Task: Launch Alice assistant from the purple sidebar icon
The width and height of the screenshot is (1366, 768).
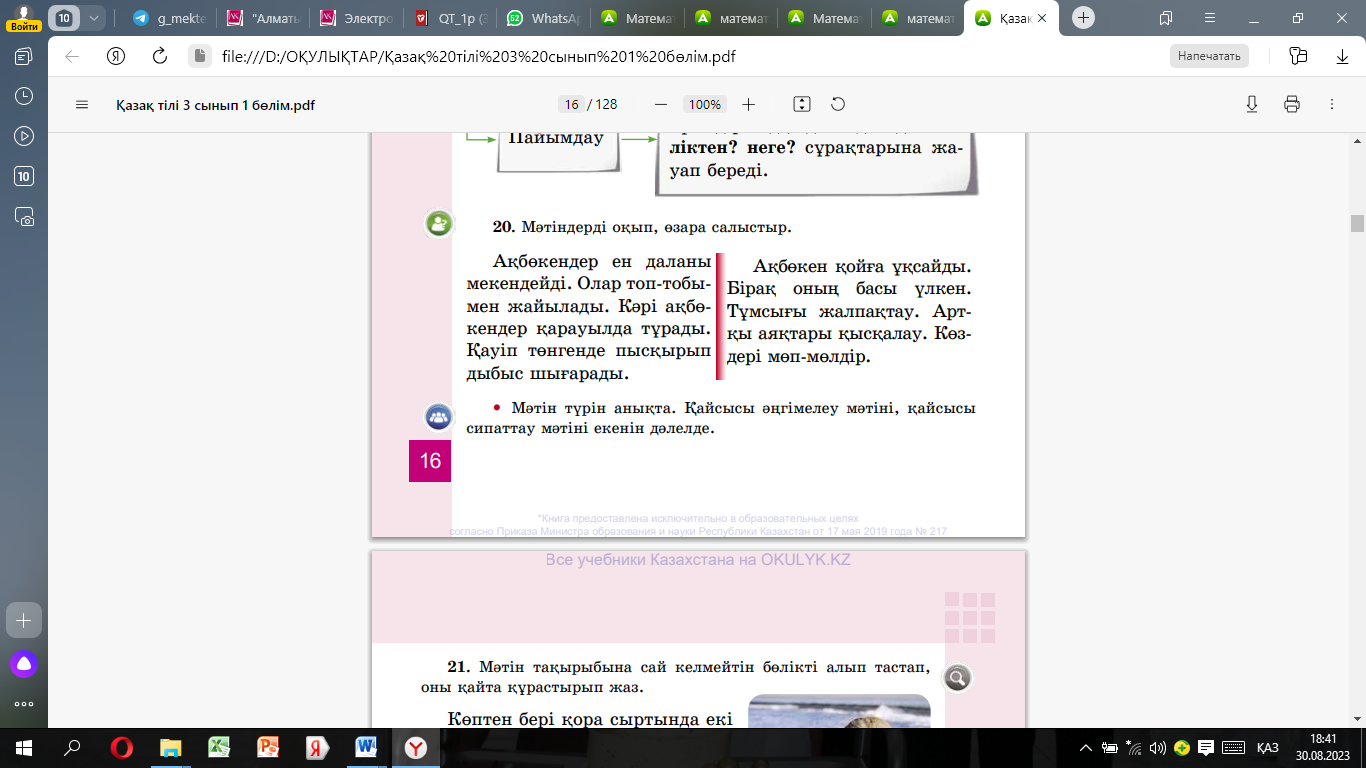Action: tap(24, 663)
